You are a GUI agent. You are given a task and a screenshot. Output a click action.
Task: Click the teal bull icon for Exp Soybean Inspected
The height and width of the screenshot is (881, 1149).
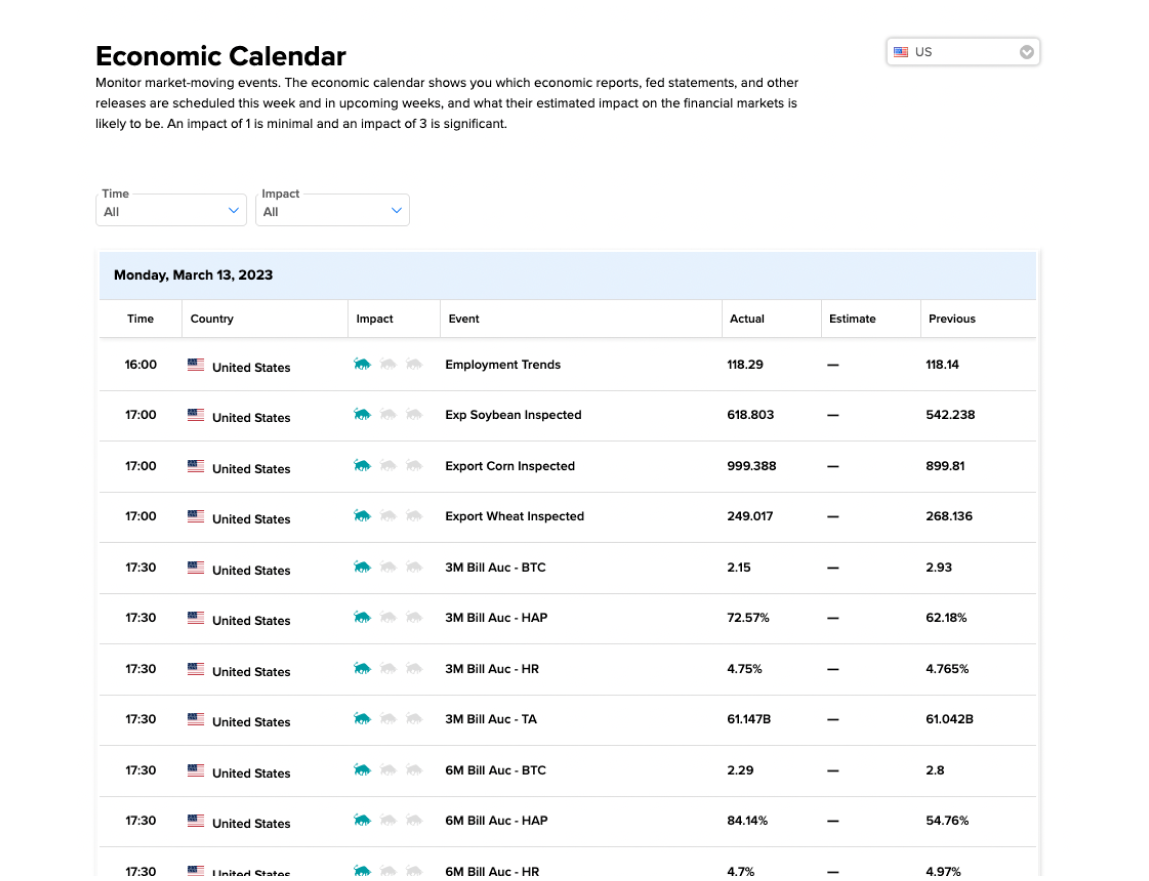tap(362, 415)
